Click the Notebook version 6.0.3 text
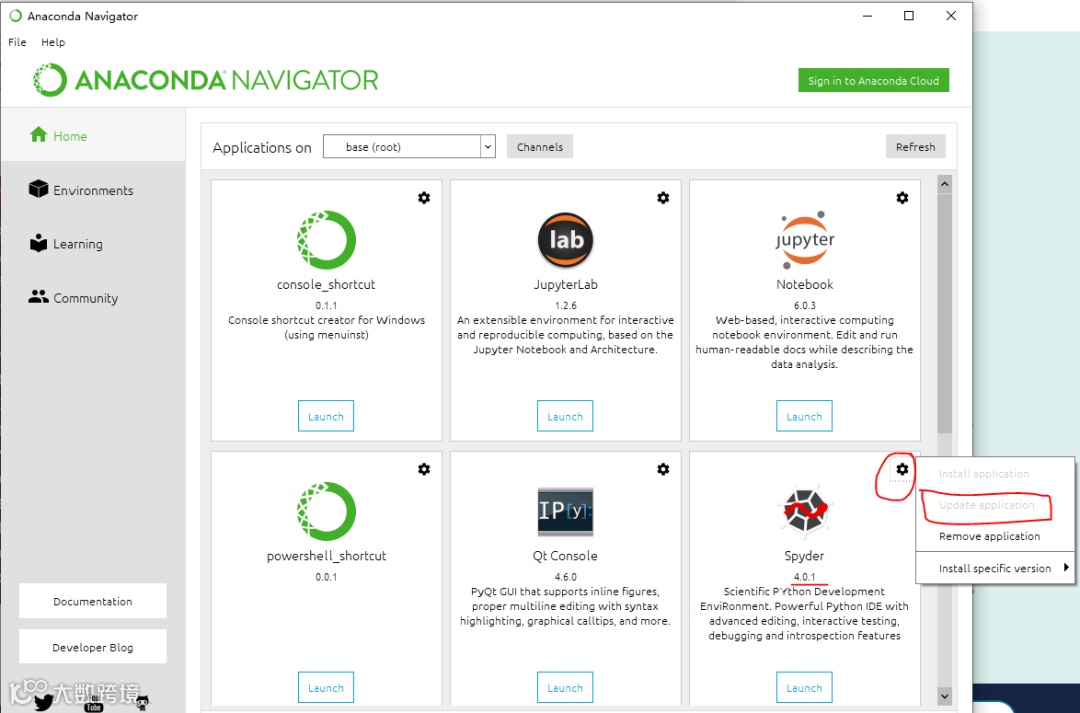Image resolution: width=1080 pixels, height=713 pixels. click(804, 305)
